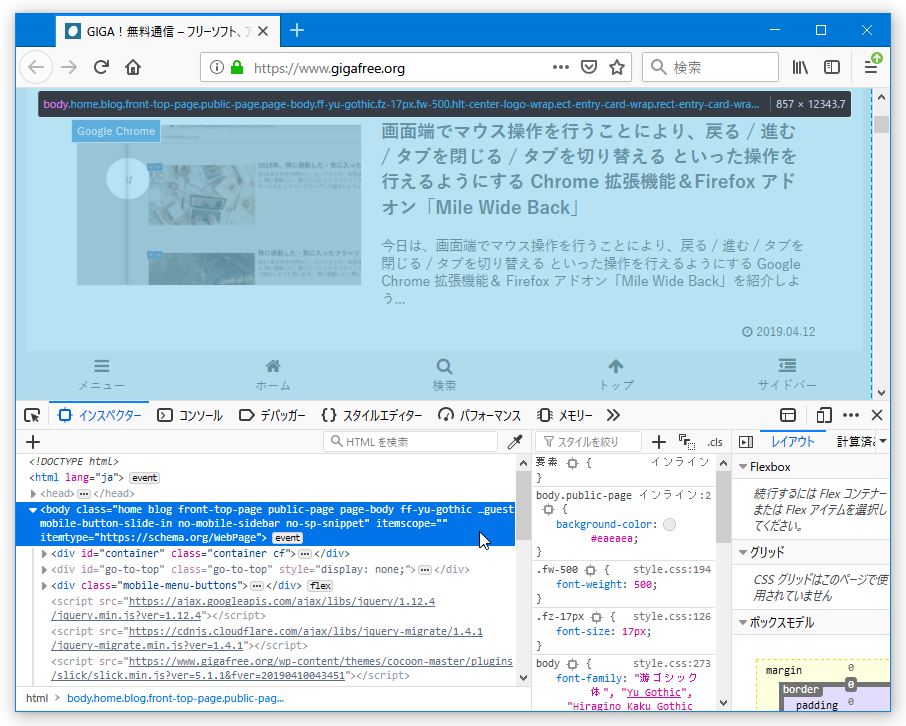Bookmark this page with the star
This screenshot has width=906, height=726.
(x=617, y=67)
